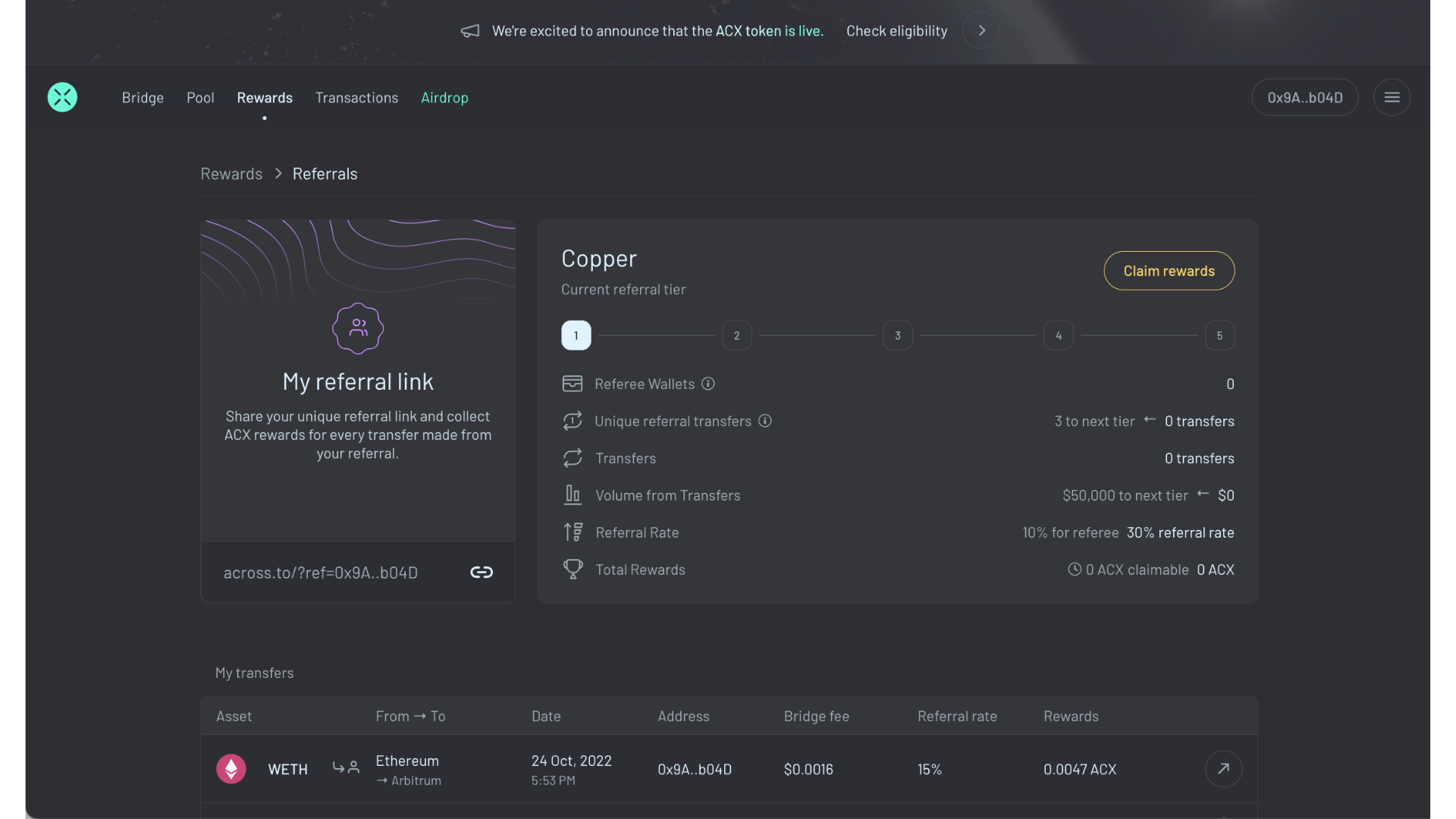Image resolution: width=1456 pixels, height=819 pixels.
Task: Click the Claim rewards button
Action: 1169,271
